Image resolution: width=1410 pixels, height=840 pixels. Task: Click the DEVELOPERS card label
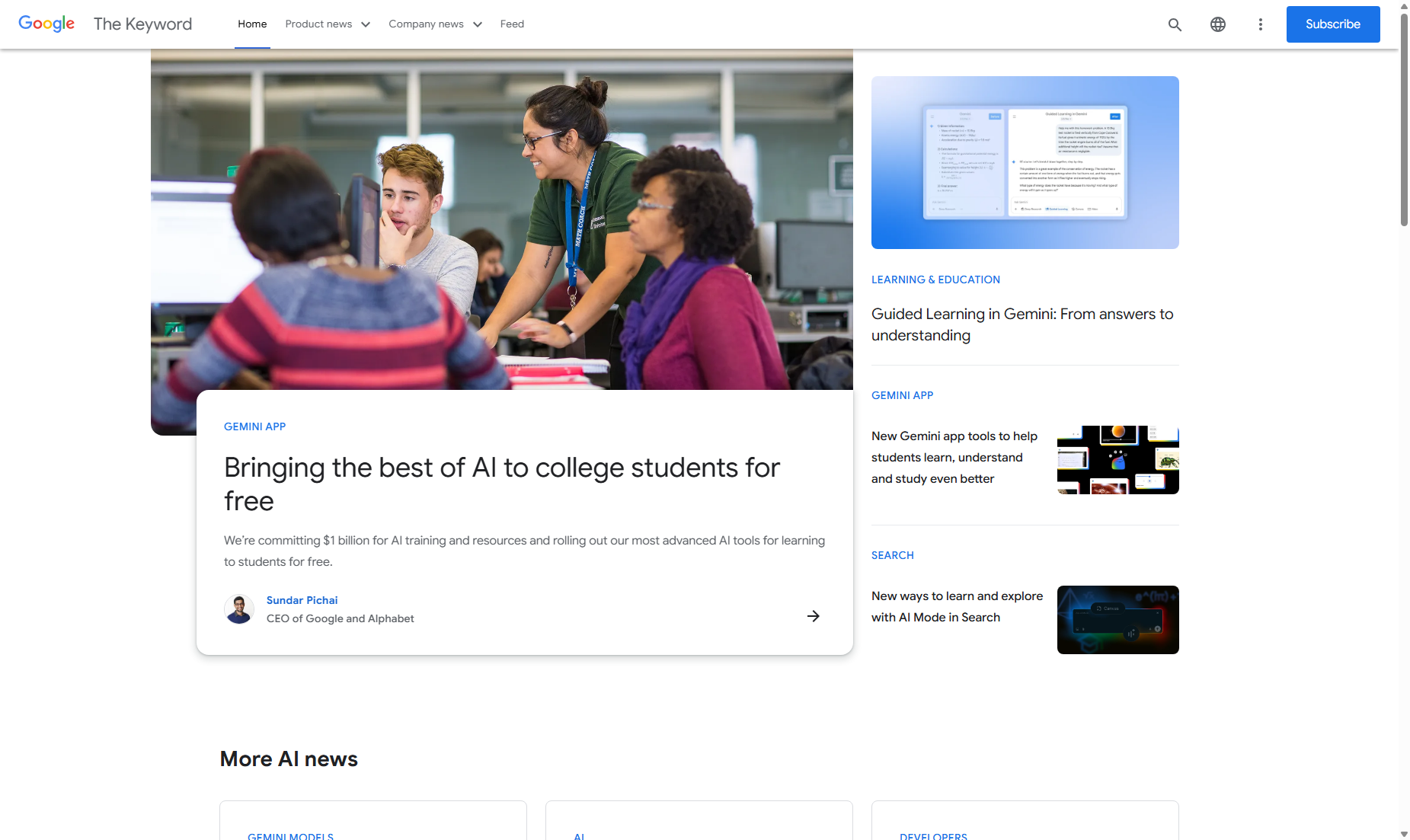[x=933, y=835]
